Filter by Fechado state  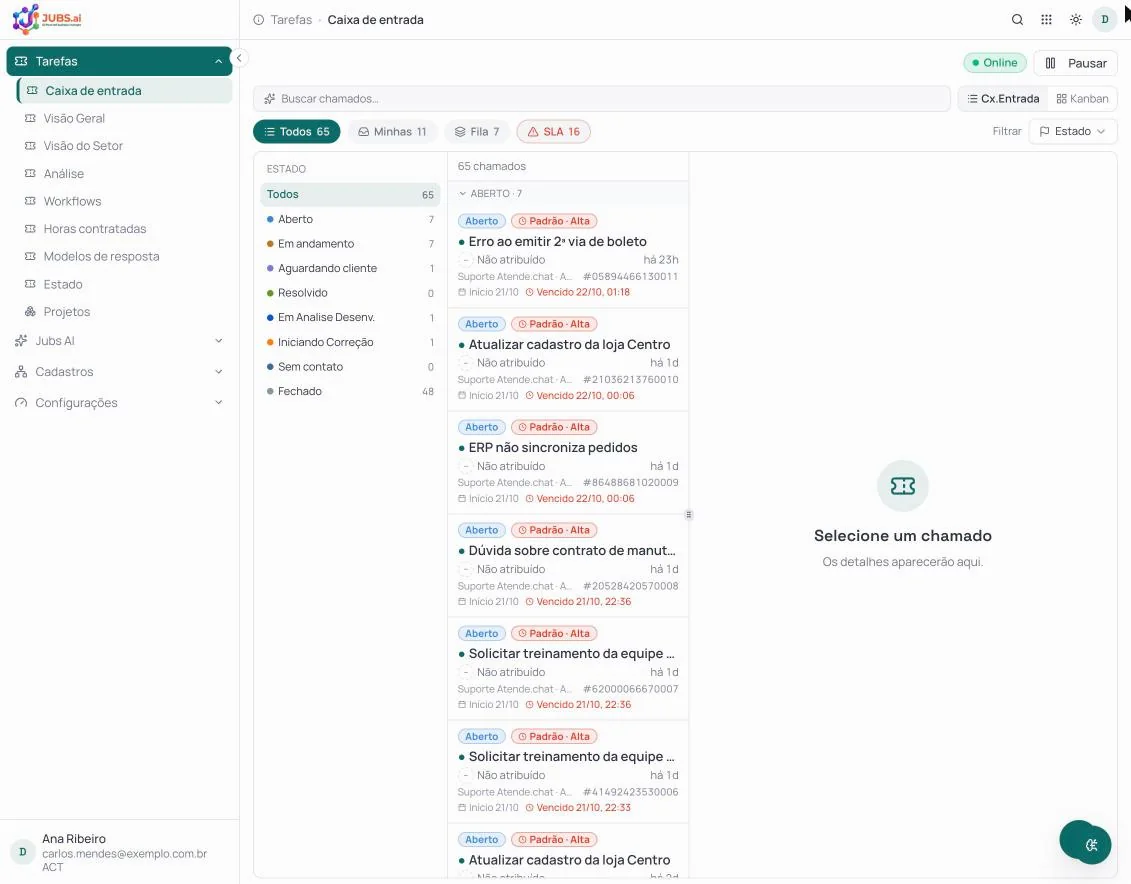350,391
